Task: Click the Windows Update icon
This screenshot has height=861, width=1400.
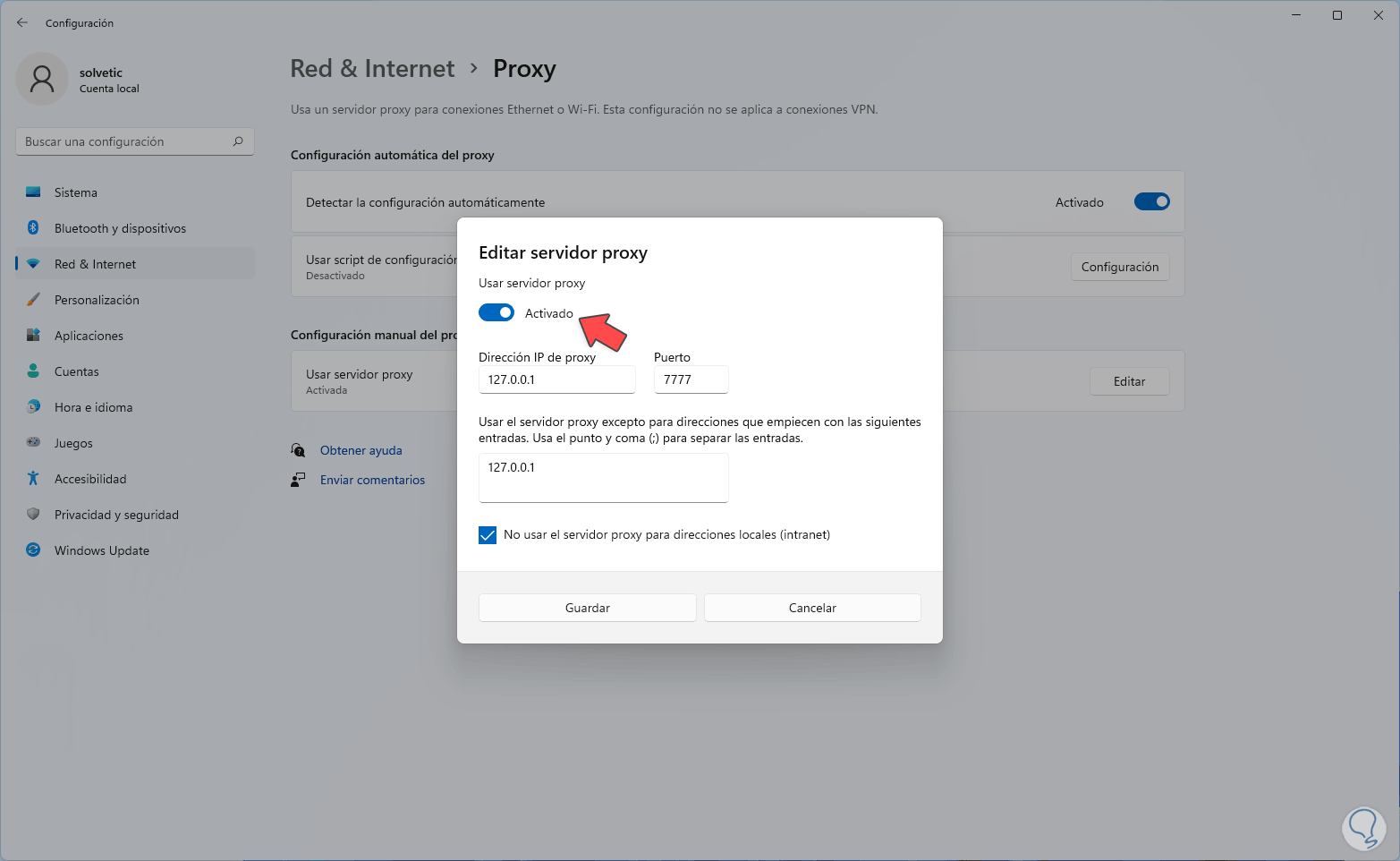Action: pyautogui.click(x=33, y=550)
